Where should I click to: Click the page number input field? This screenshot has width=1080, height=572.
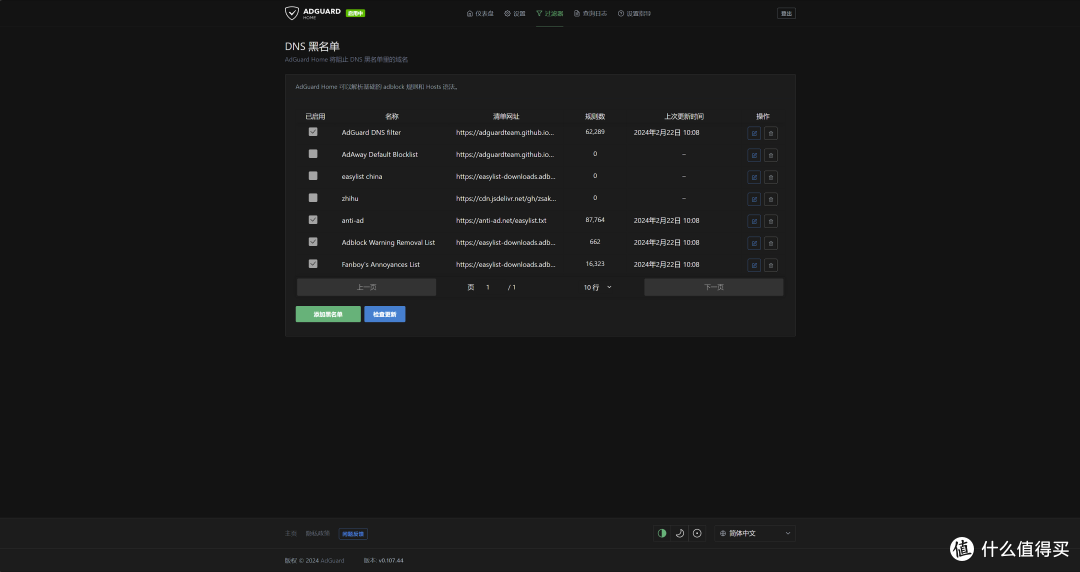tap(490, 287)
